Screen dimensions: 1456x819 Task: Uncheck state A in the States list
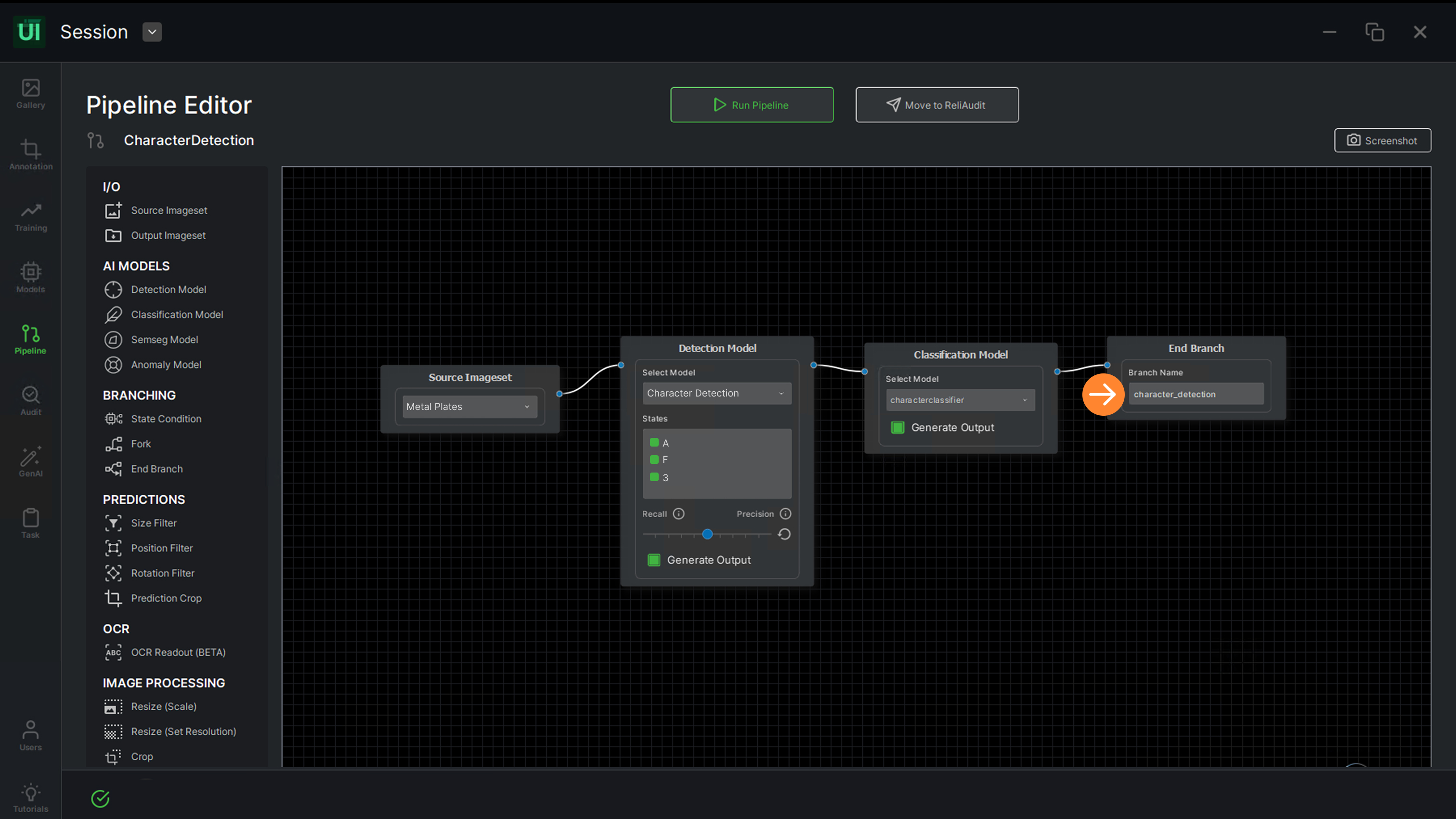point(654,443)
